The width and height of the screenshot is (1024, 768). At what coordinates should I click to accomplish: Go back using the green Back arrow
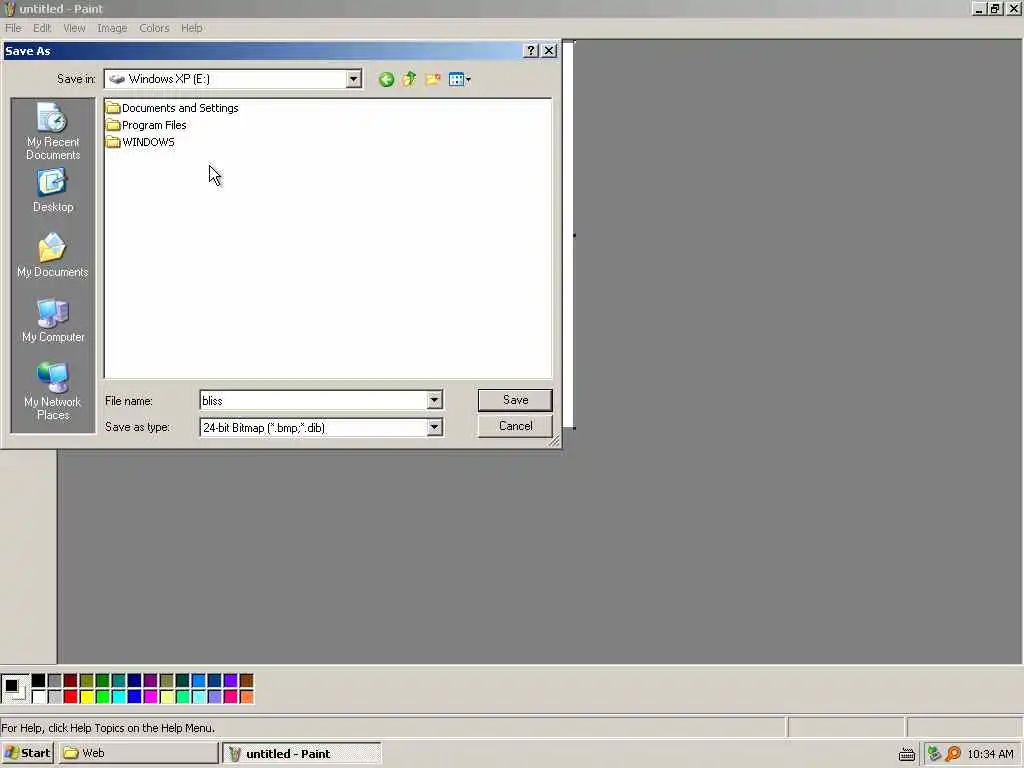pyautogui.click(x=386, y=80)
